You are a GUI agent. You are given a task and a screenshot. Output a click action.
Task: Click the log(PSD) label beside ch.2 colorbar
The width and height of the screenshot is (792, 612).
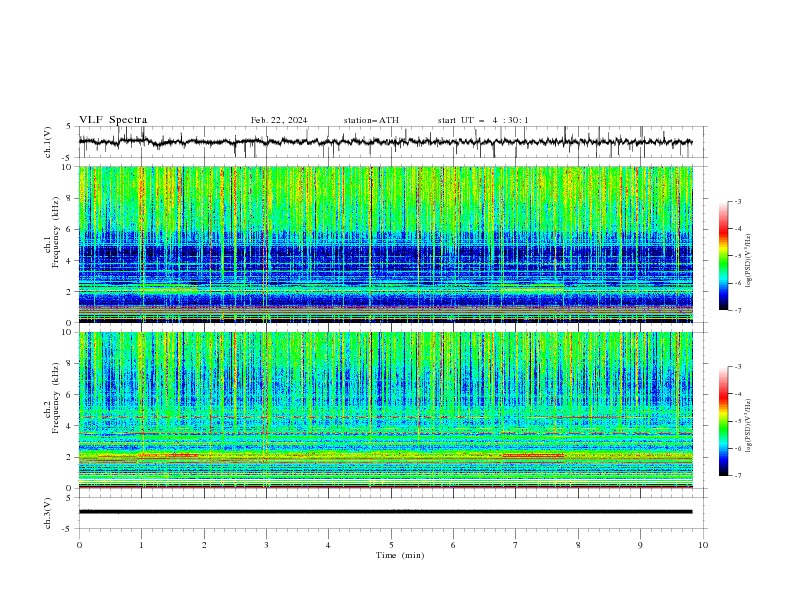[x=748, y=426]
